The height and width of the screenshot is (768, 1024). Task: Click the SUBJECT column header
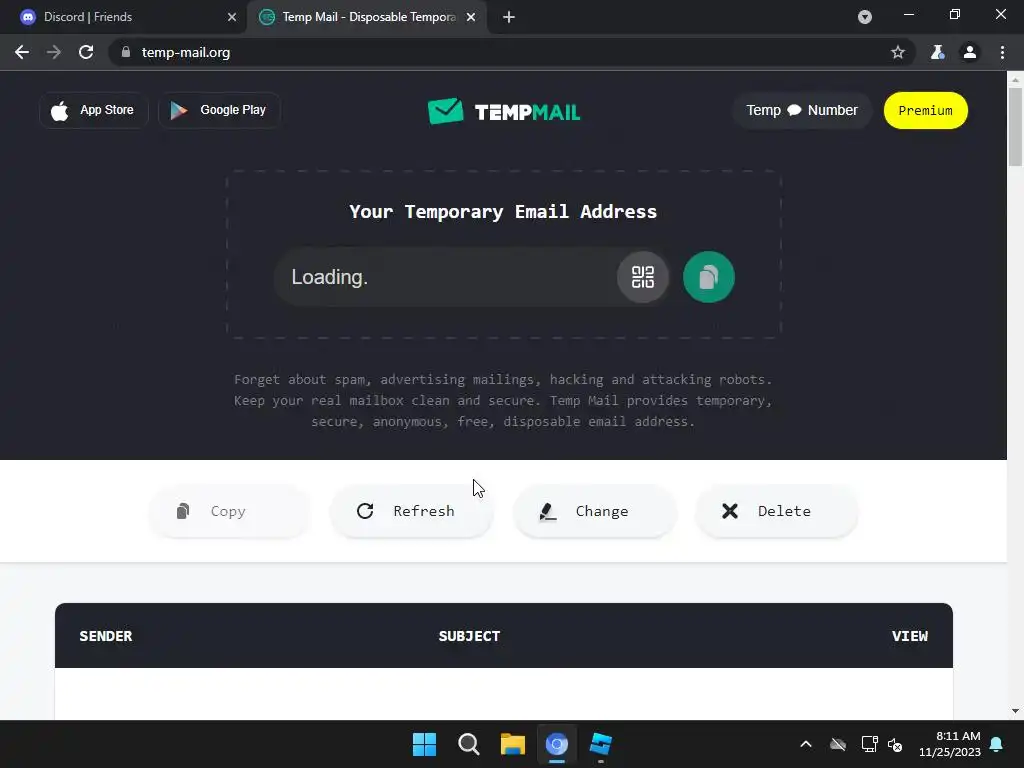(469, 636)
